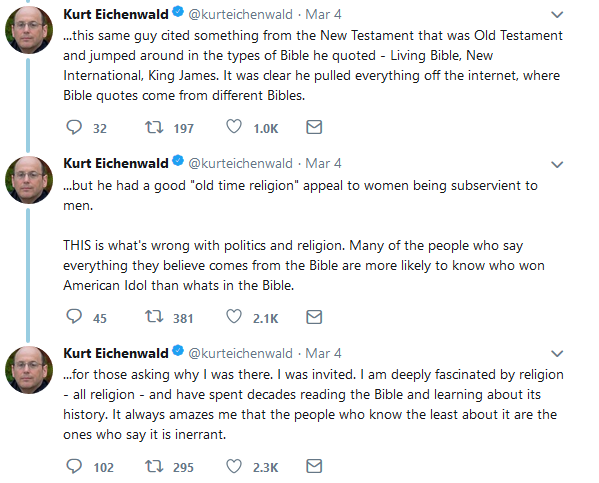The image size is (599, 483).
Task: Share American Idol tweet via envelope icon
Action: point(314,317)
